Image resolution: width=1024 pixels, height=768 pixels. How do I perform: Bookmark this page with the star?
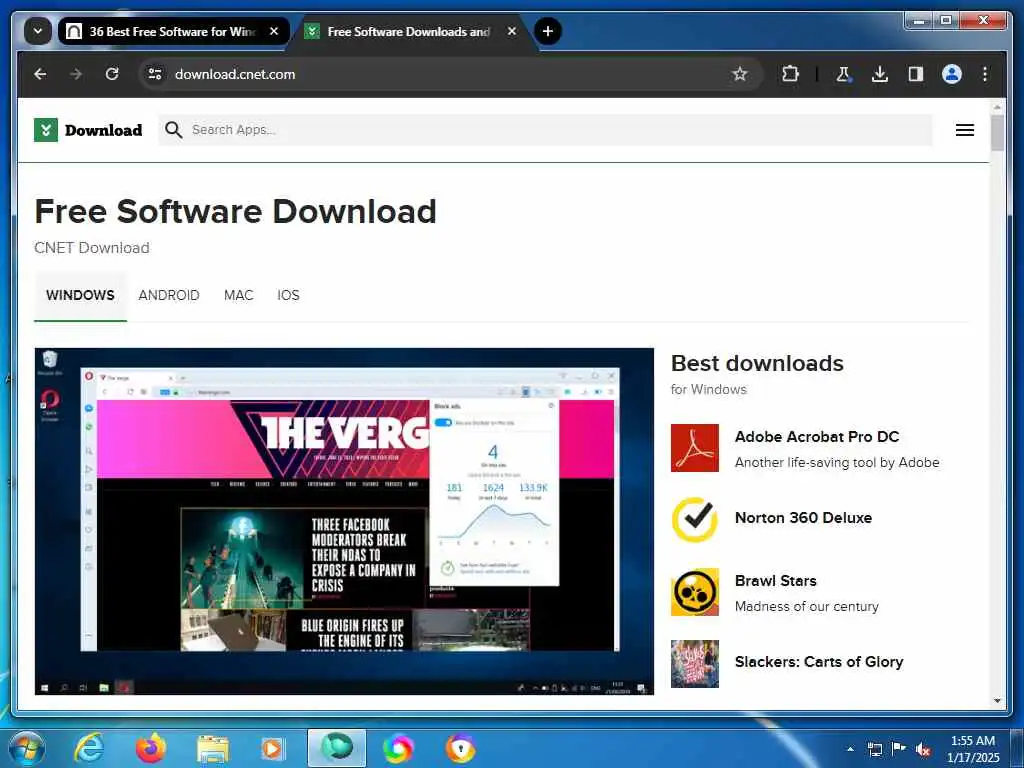point(739,74)
